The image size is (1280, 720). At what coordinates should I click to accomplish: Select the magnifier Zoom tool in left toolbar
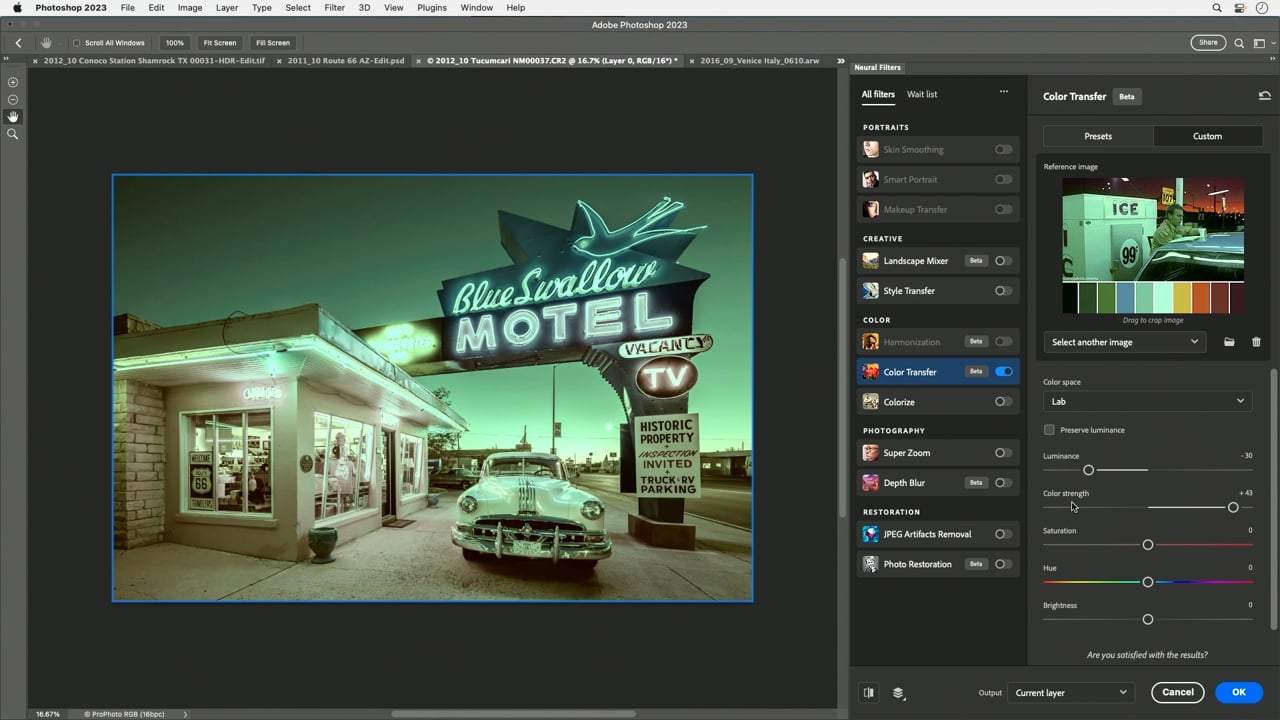pyautogui.click(x=13, y=133)
